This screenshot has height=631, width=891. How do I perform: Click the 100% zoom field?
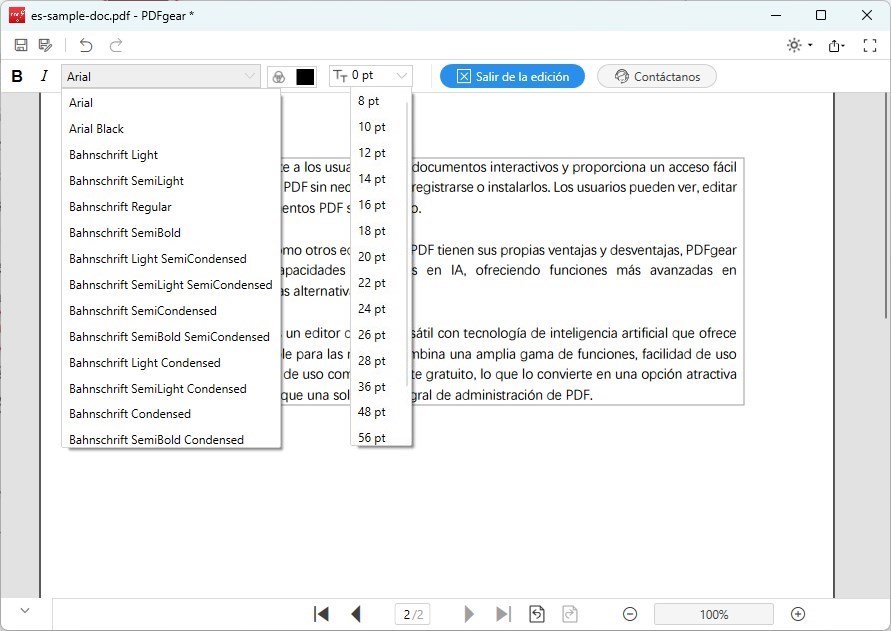coord(714,615)
